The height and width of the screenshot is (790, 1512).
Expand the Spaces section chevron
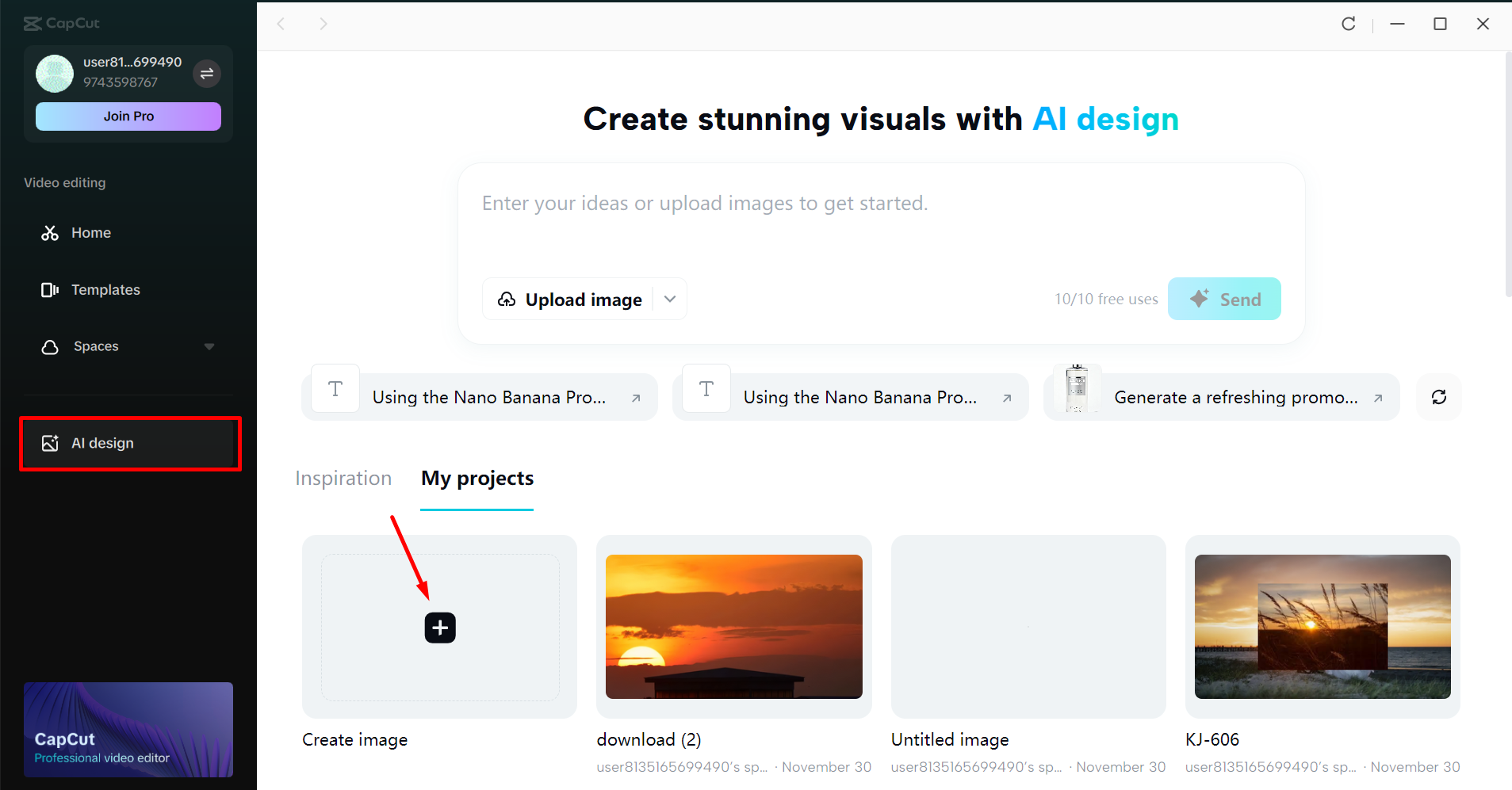(209, 346)
